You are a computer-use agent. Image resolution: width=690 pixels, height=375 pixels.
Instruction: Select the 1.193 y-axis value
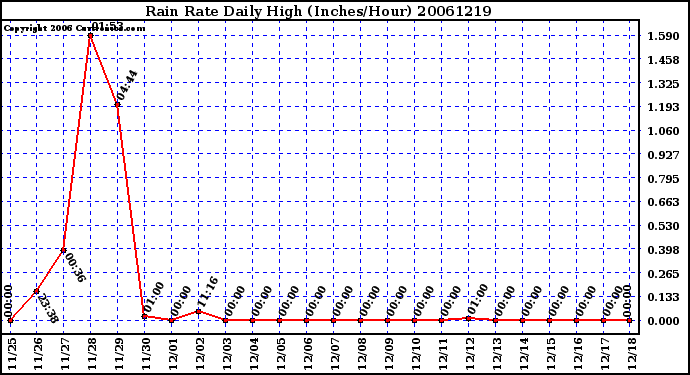(x=663, y=107)
